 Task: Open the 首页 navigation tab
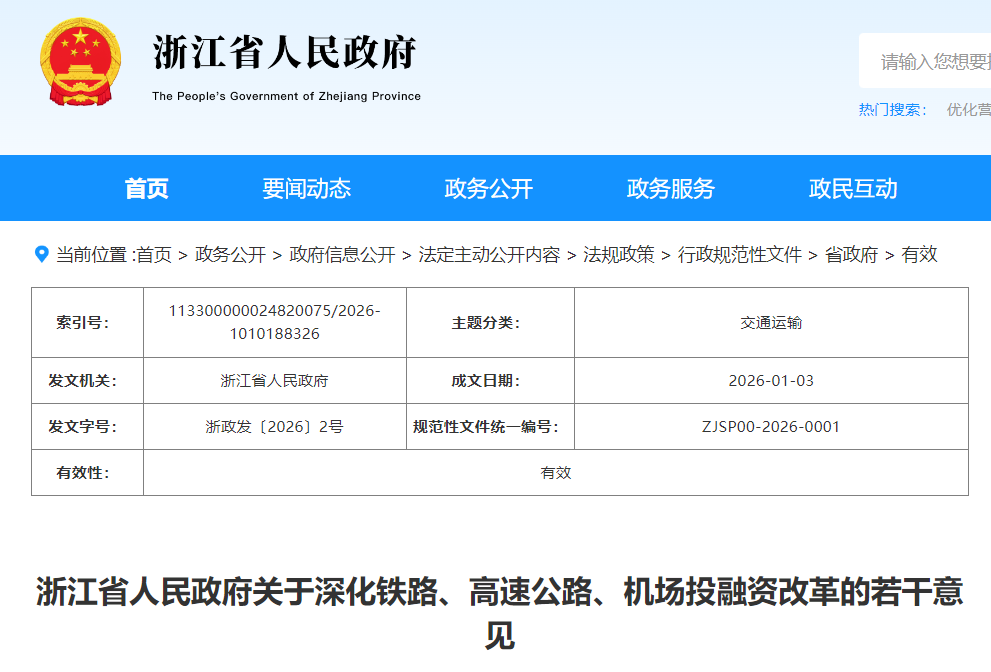coord(146,188)
